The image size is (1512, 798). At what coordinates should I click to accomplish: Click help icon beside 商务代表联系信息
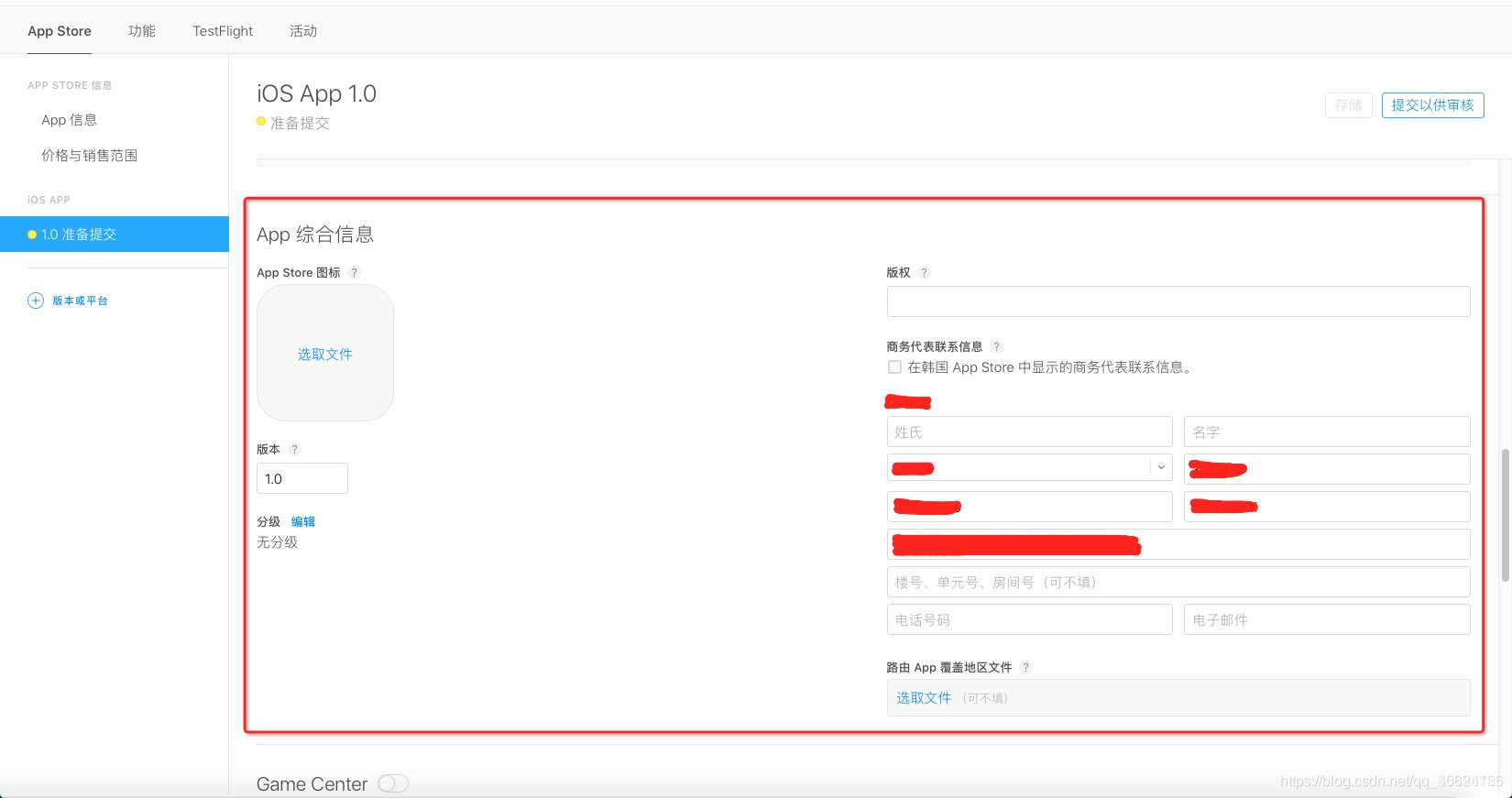point(996,346)
